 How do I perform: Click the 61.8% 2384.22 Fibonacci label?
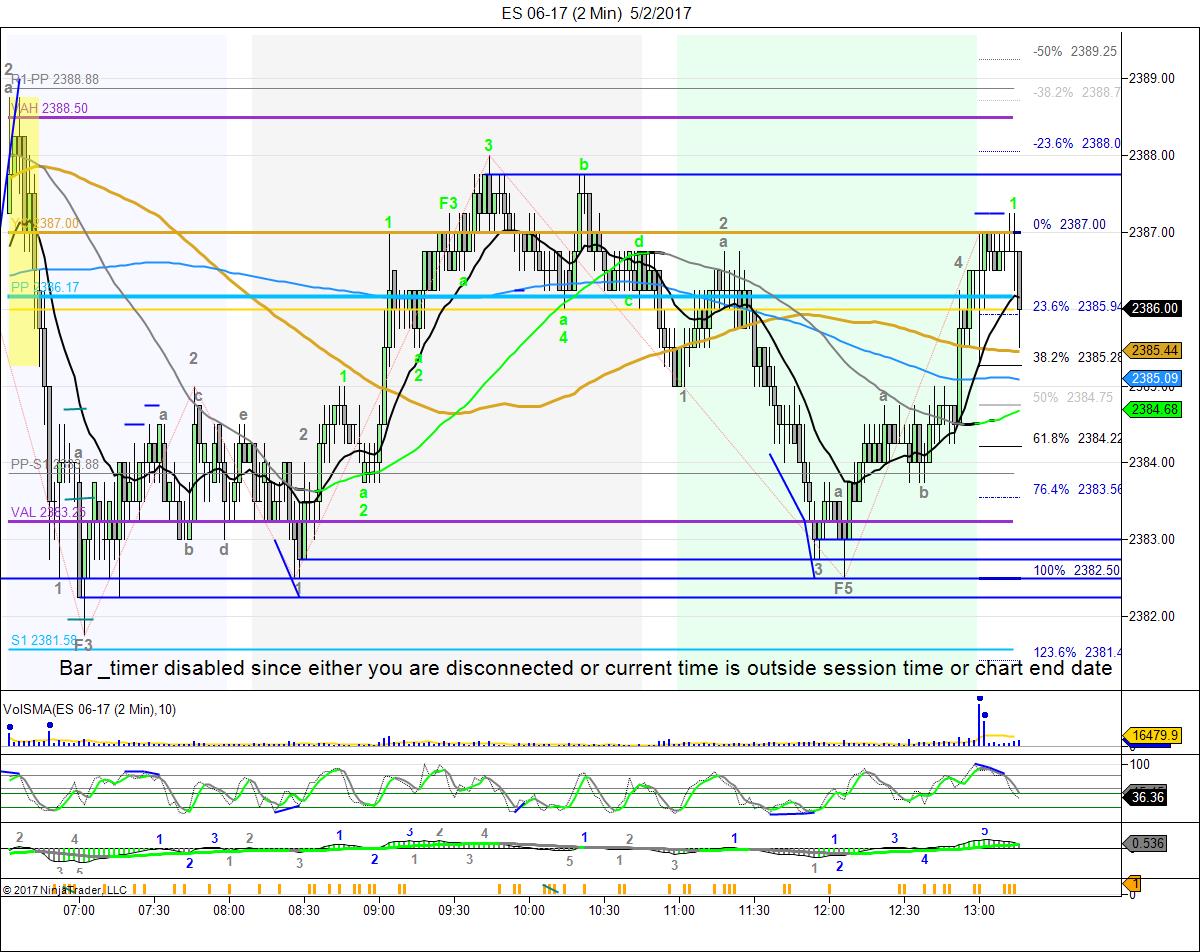point(1075,438)
